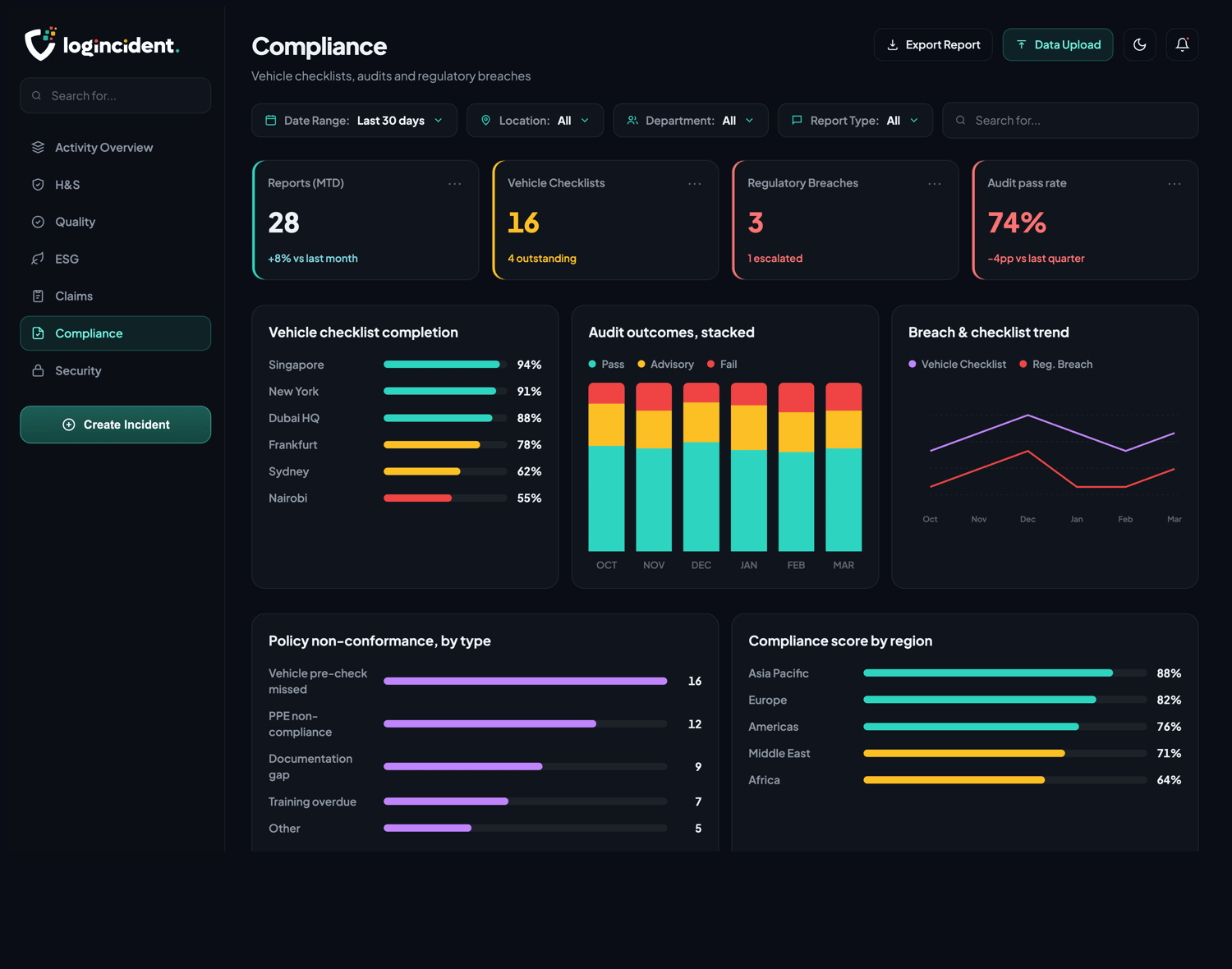This screenshot has height=969, width=1232.
Task: Open the Claims section
Action: (x=115, y=296)
